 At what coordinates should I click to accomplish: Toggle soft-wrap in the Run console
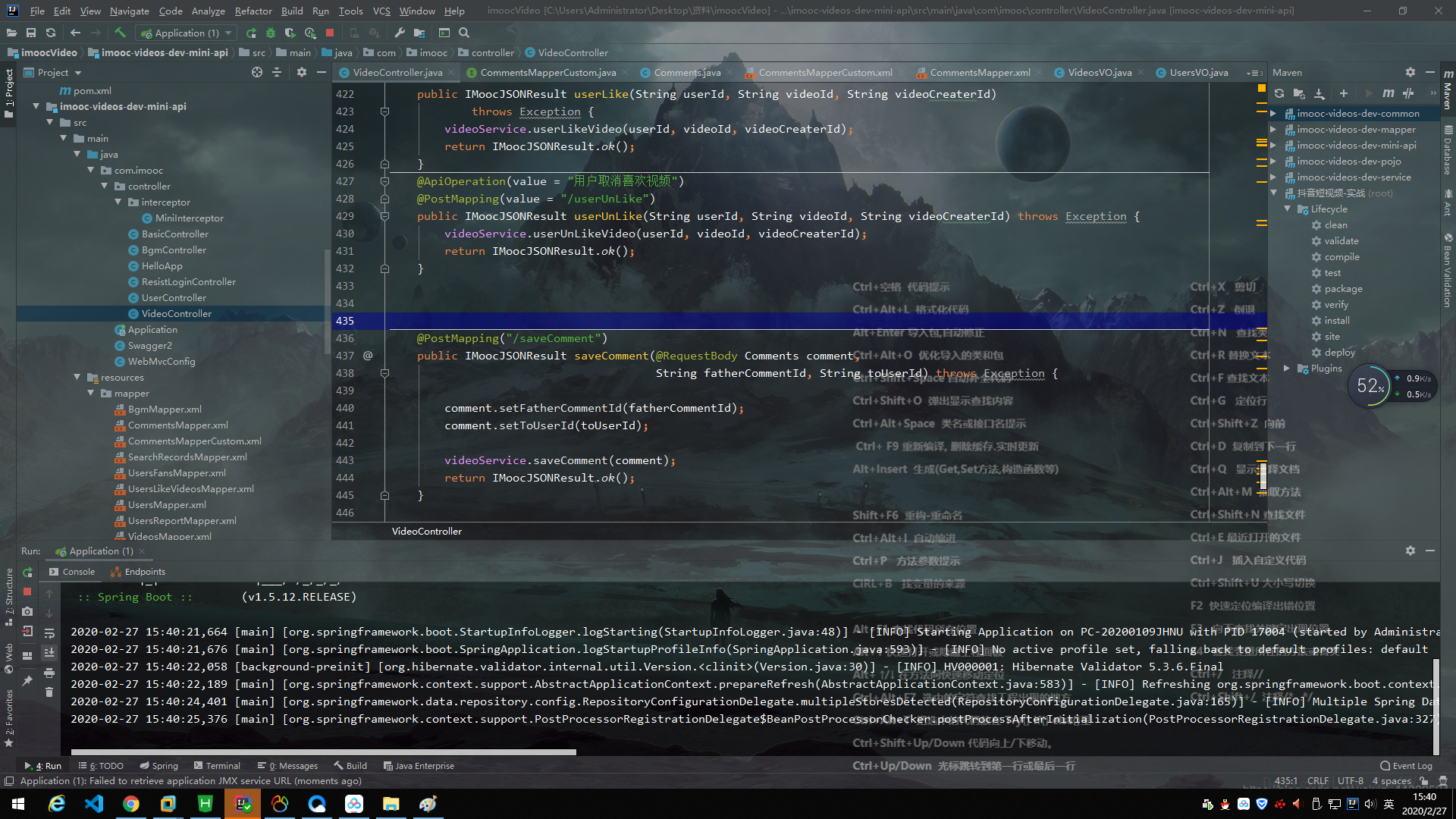[49, 633]
